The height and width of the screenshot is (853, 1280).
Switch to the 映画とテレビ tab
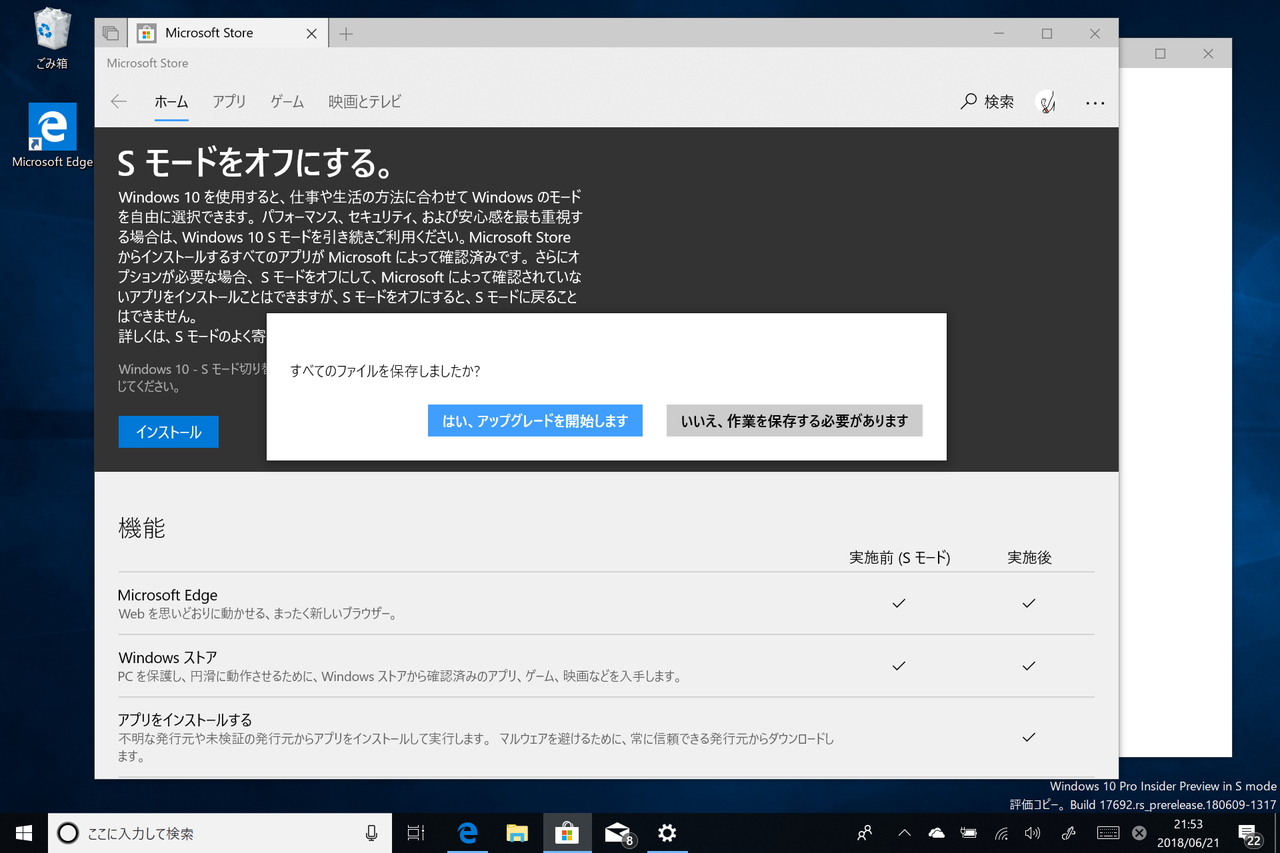(364, 101)
